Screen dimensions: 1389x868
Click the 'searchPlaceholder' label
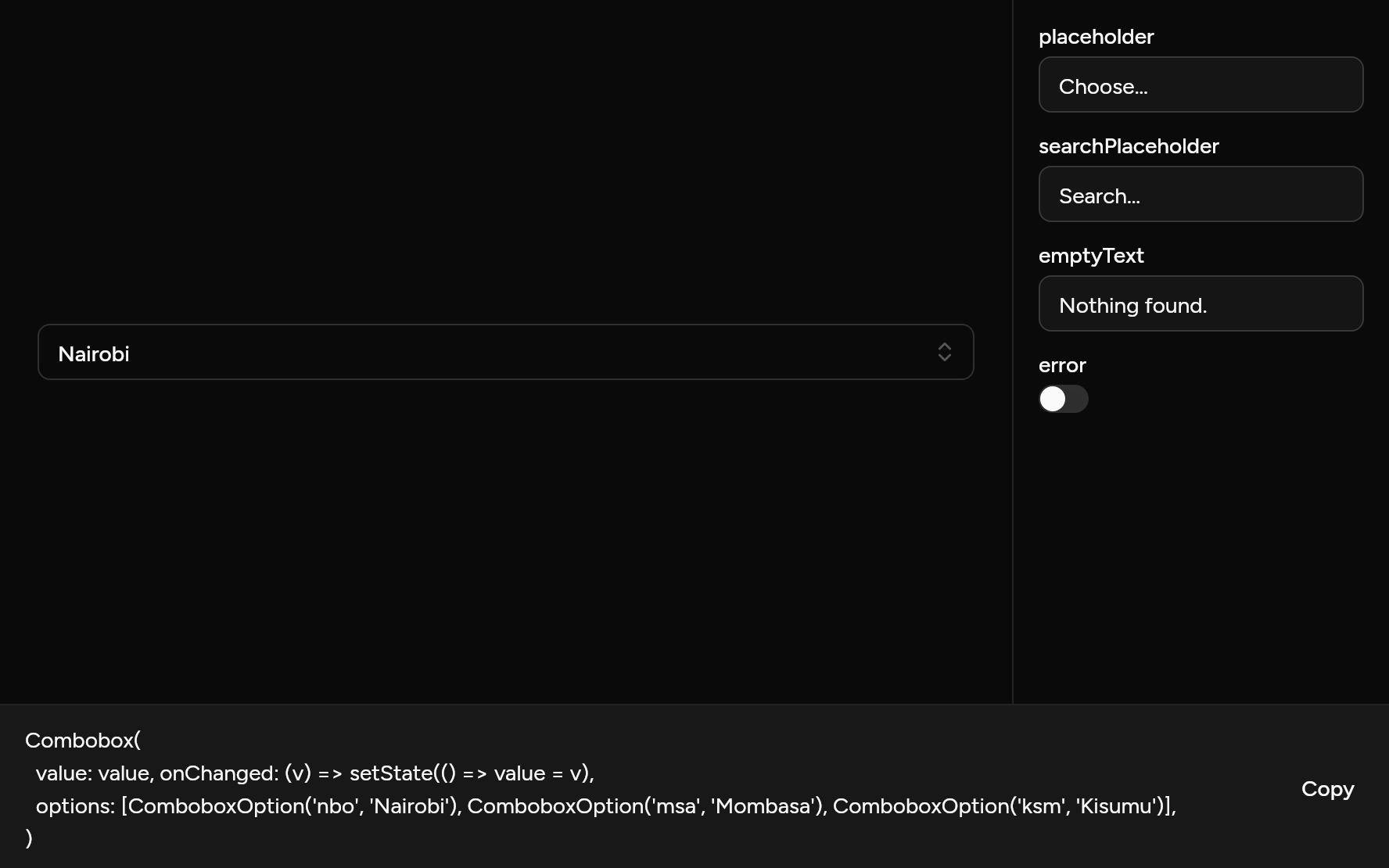(1129, 146)
